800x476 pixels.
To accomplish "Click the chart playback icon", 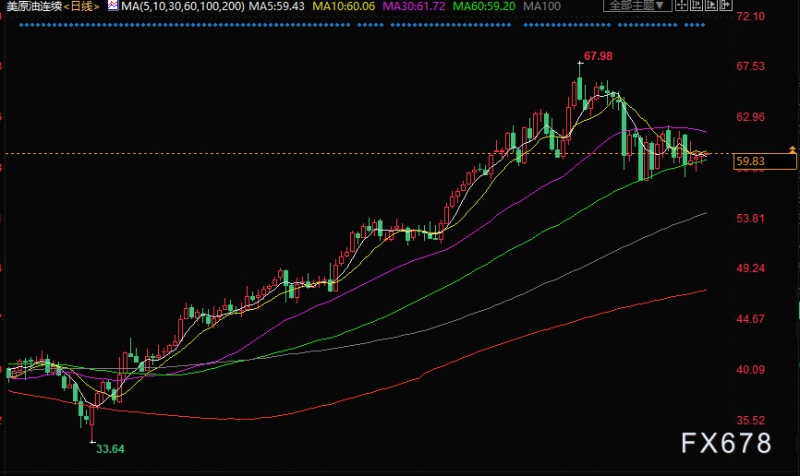I will point(711,6).
